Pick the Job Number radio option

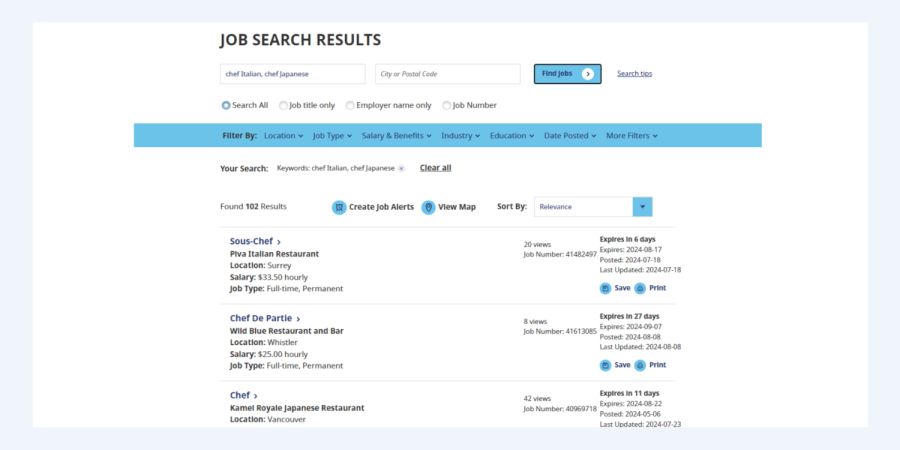(446, 105)
